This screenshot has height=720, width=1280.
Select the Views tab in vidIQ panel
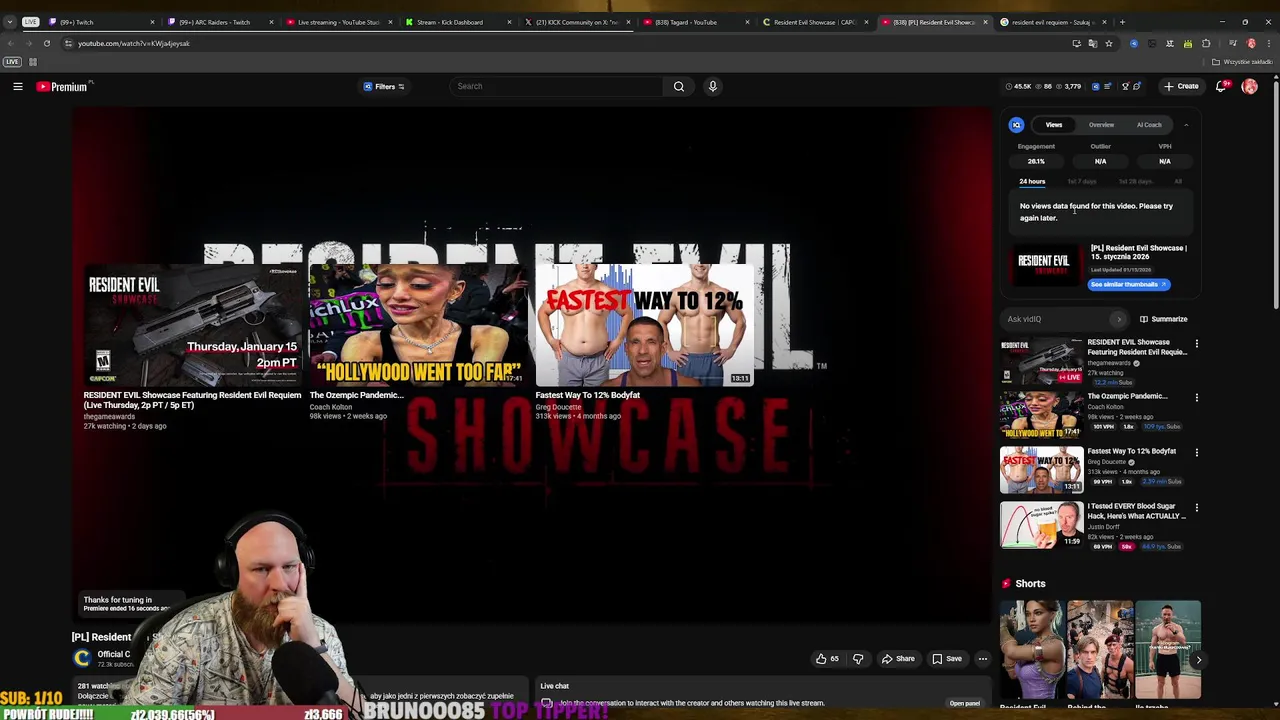tap(1054, 125)
